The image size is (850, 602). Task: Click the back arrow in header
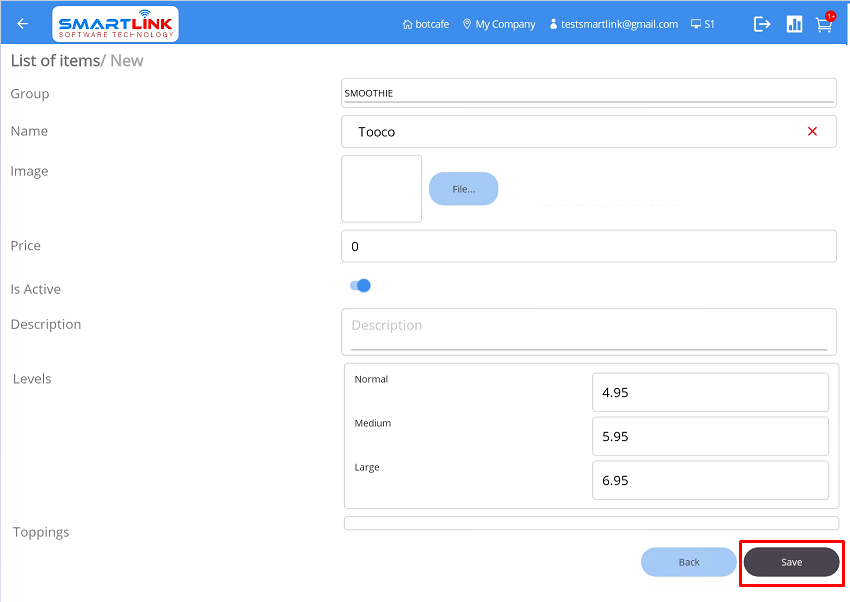(23, 24)
